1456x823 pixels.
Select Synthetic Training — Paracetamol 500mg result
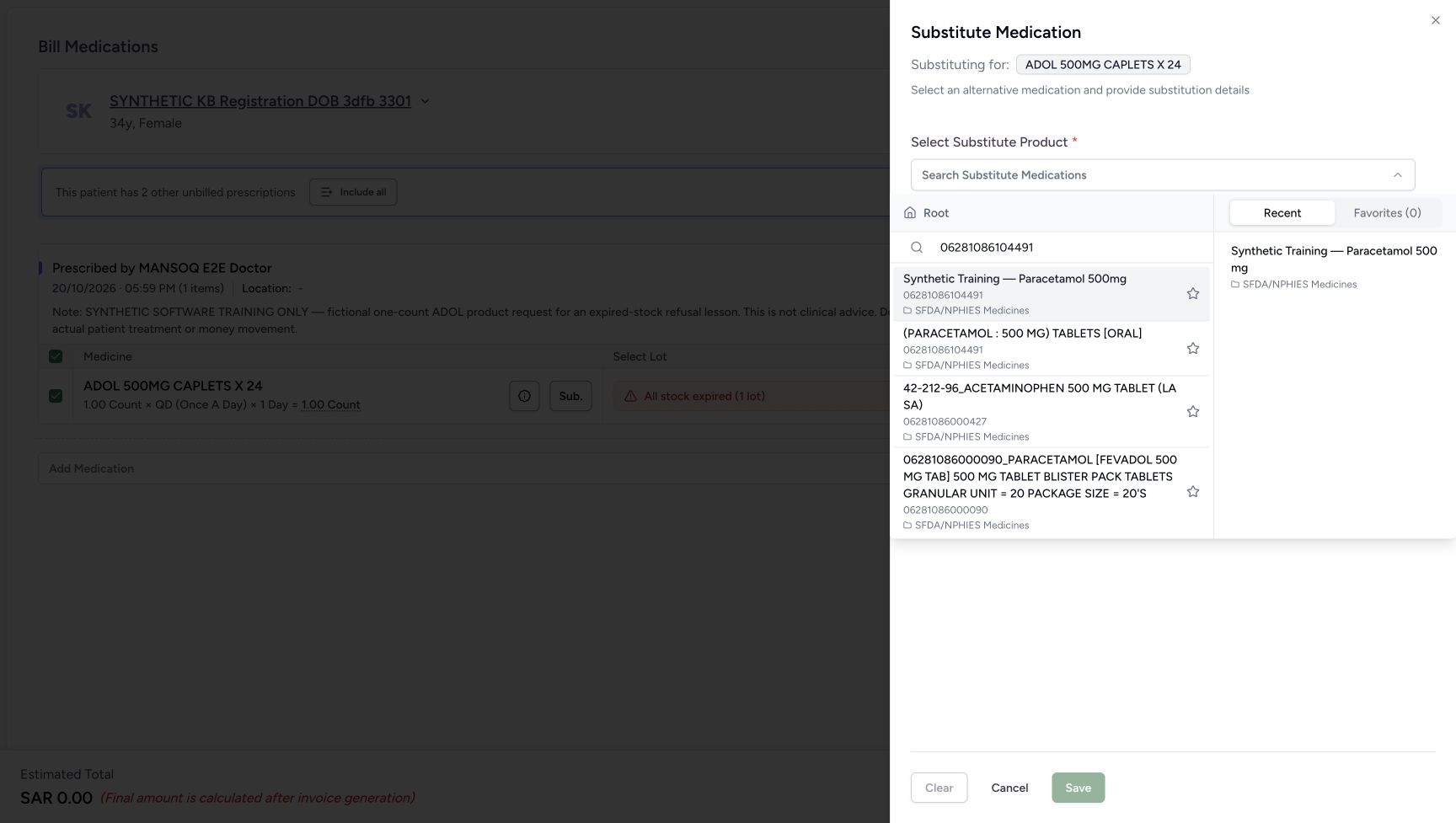(x=1052, y=294)
